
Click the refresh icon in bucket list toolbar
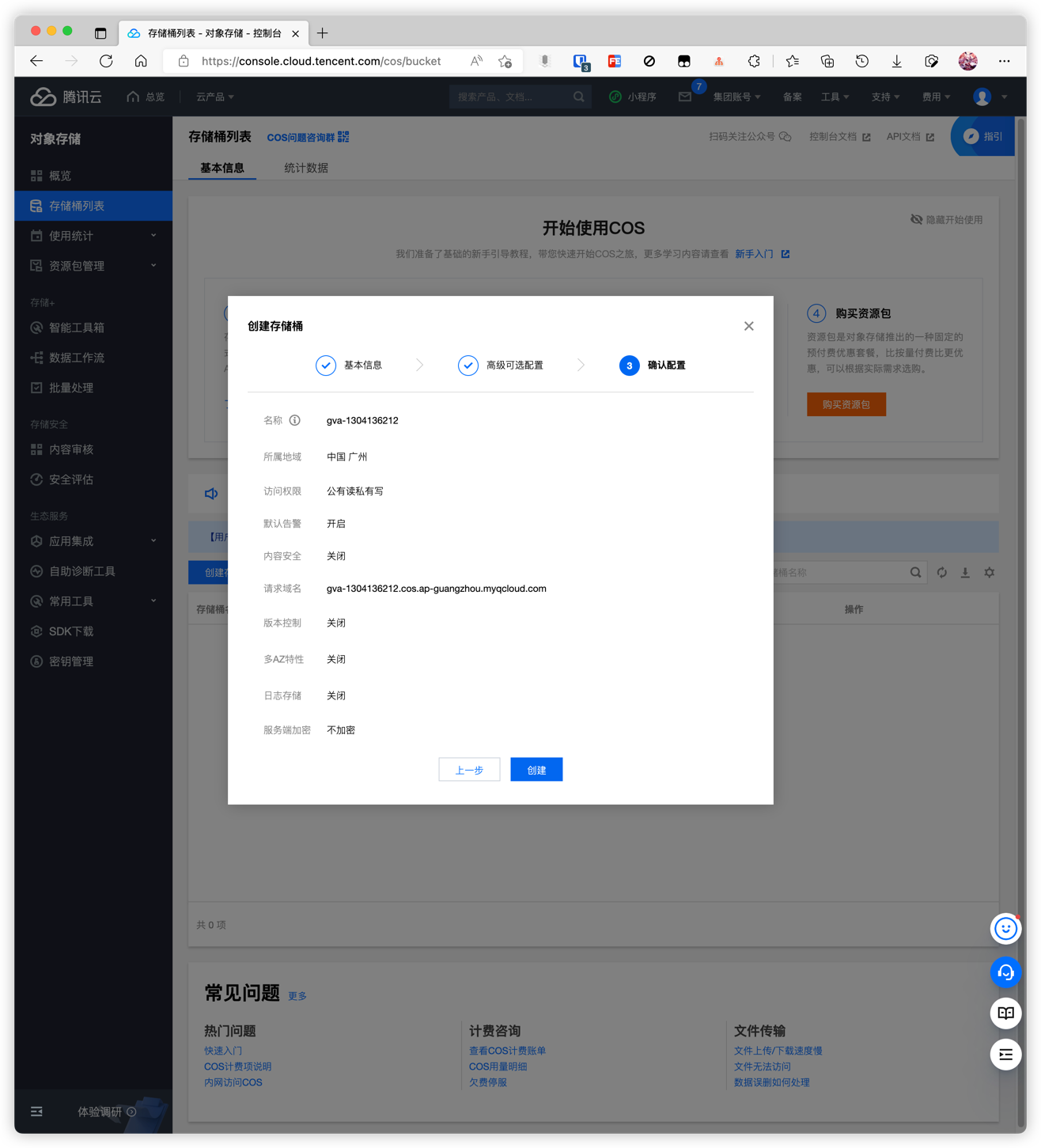pos(941,573)
